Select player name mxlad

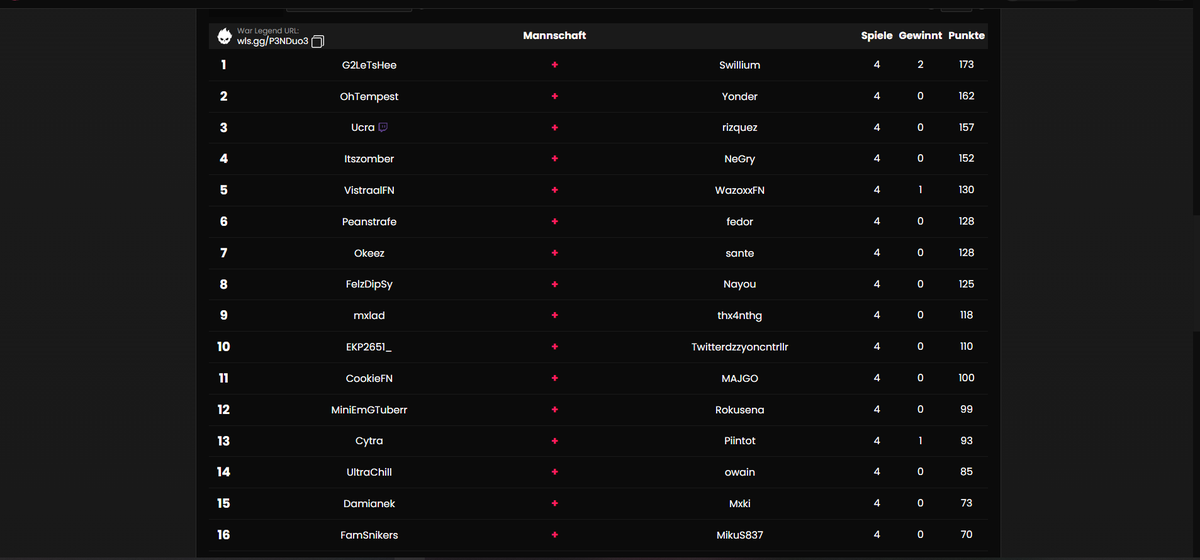pyautogui.click(x=369, y=316)
